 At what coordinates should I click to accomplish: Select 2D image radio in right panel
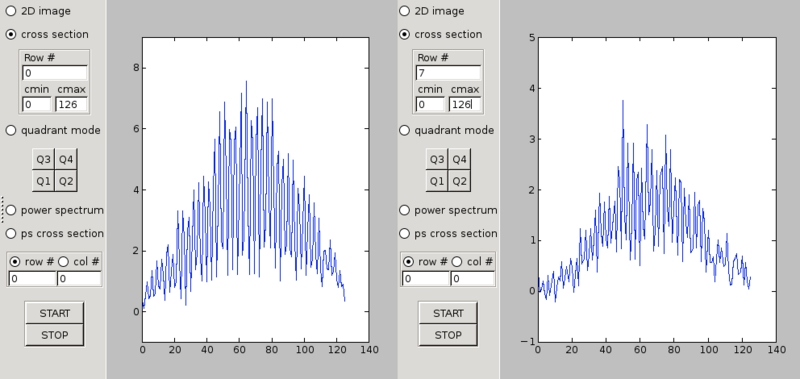404,11
